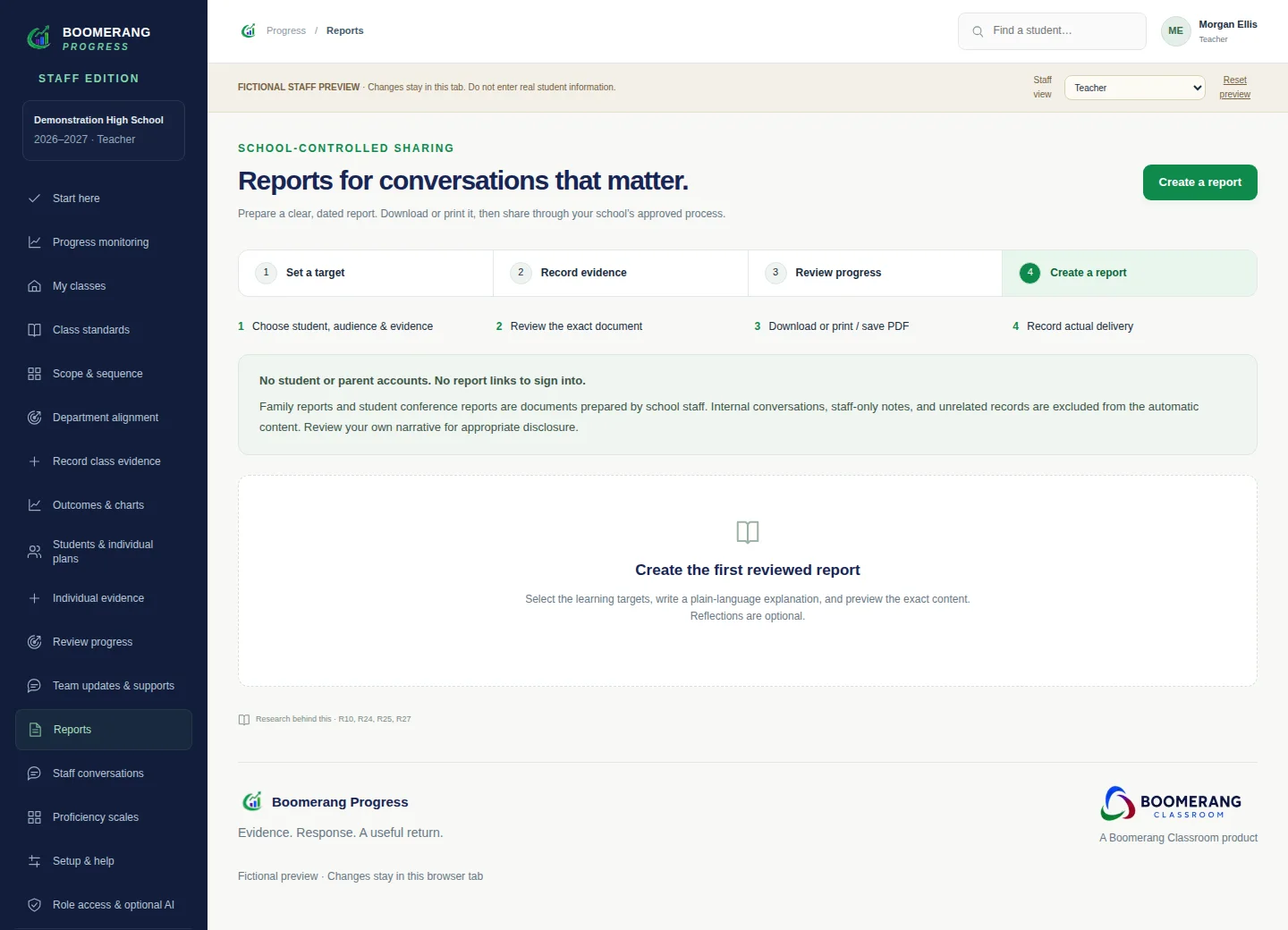The height and width of the screenshot is (930, 1288).
Task: Focus the Find a student search field
Action: 1052,31
